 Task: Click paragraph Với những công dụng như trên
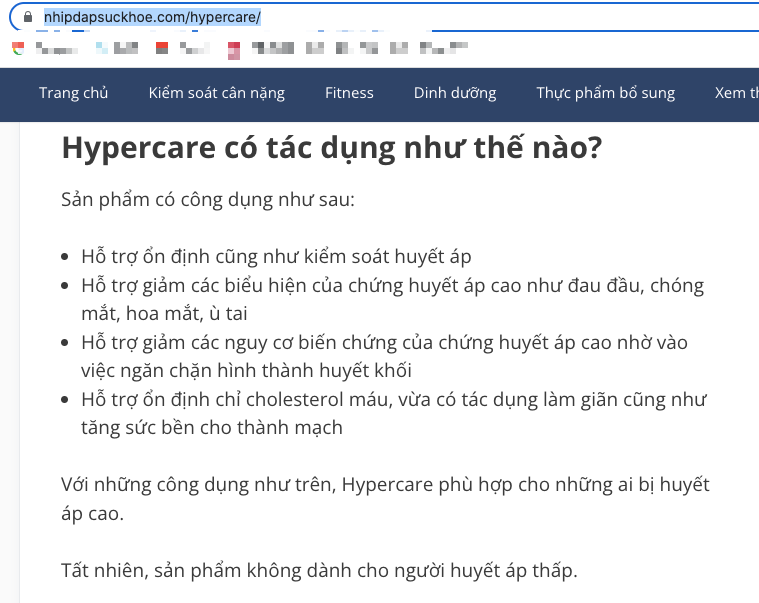[x=385, y=499]
